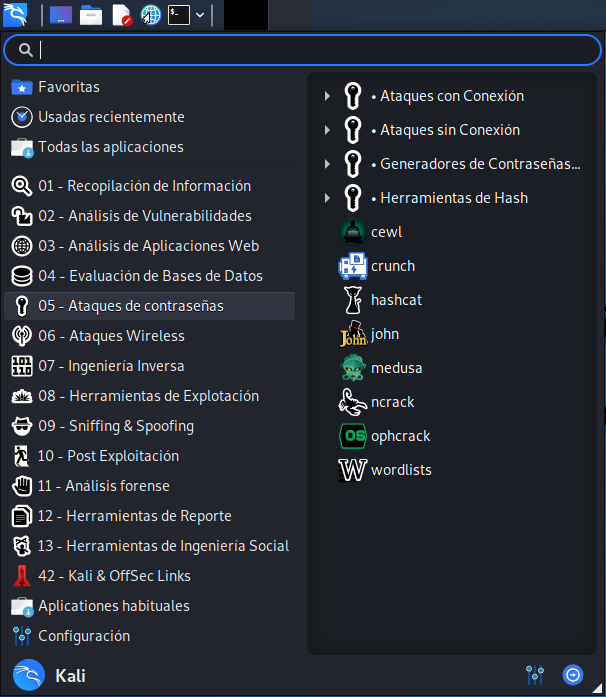Select 02 - Análisis de Vulnerabilidades
The height and width of the screenshot is (697, 606).
[x=149, y=216]
